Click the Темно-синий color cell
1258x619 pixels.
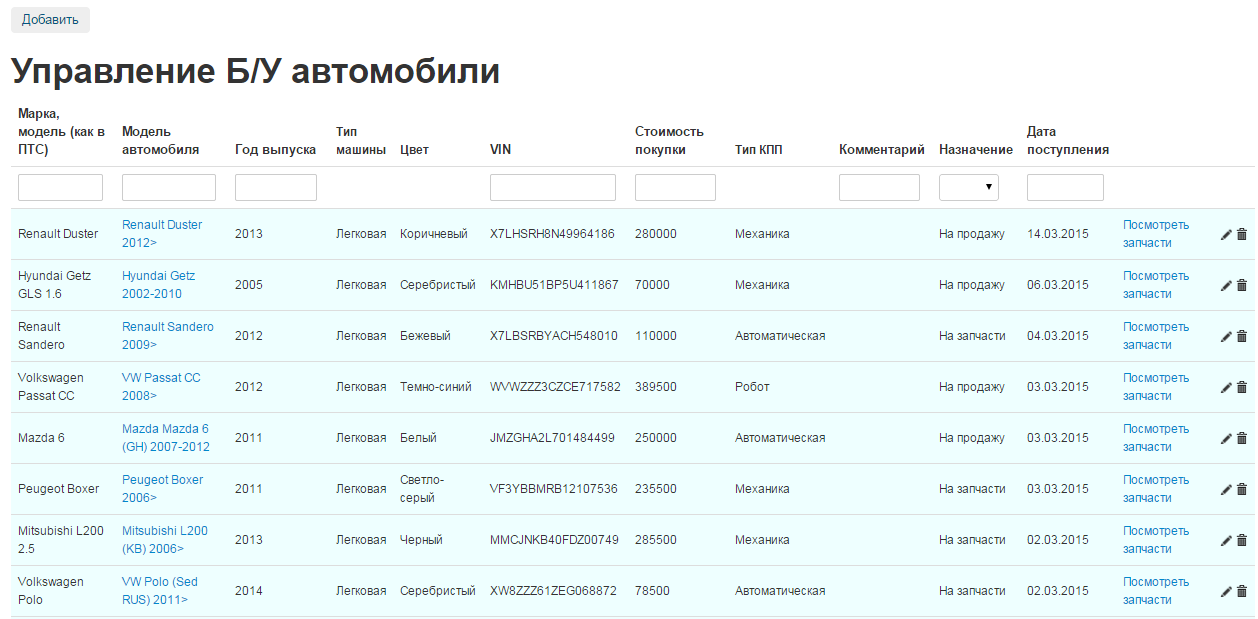click(x=436, y=387)
